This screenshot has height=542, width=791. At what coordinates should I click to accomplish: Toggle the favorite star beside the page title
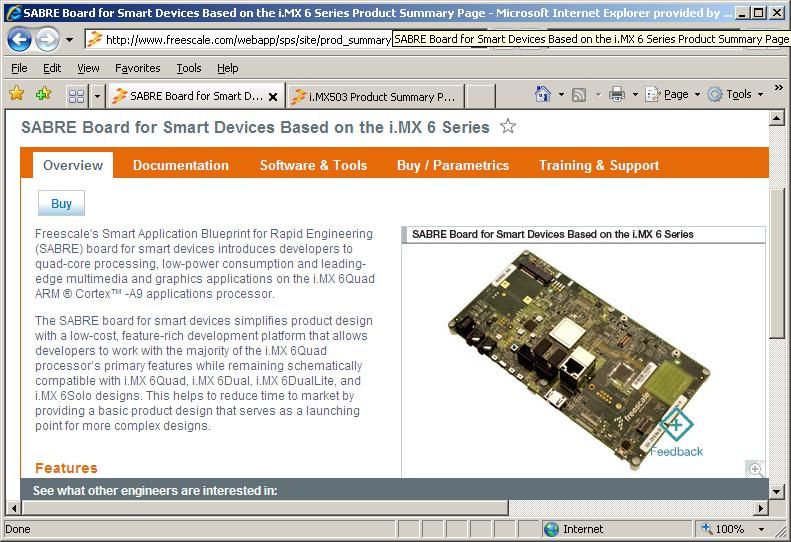(x=508, y=126)
